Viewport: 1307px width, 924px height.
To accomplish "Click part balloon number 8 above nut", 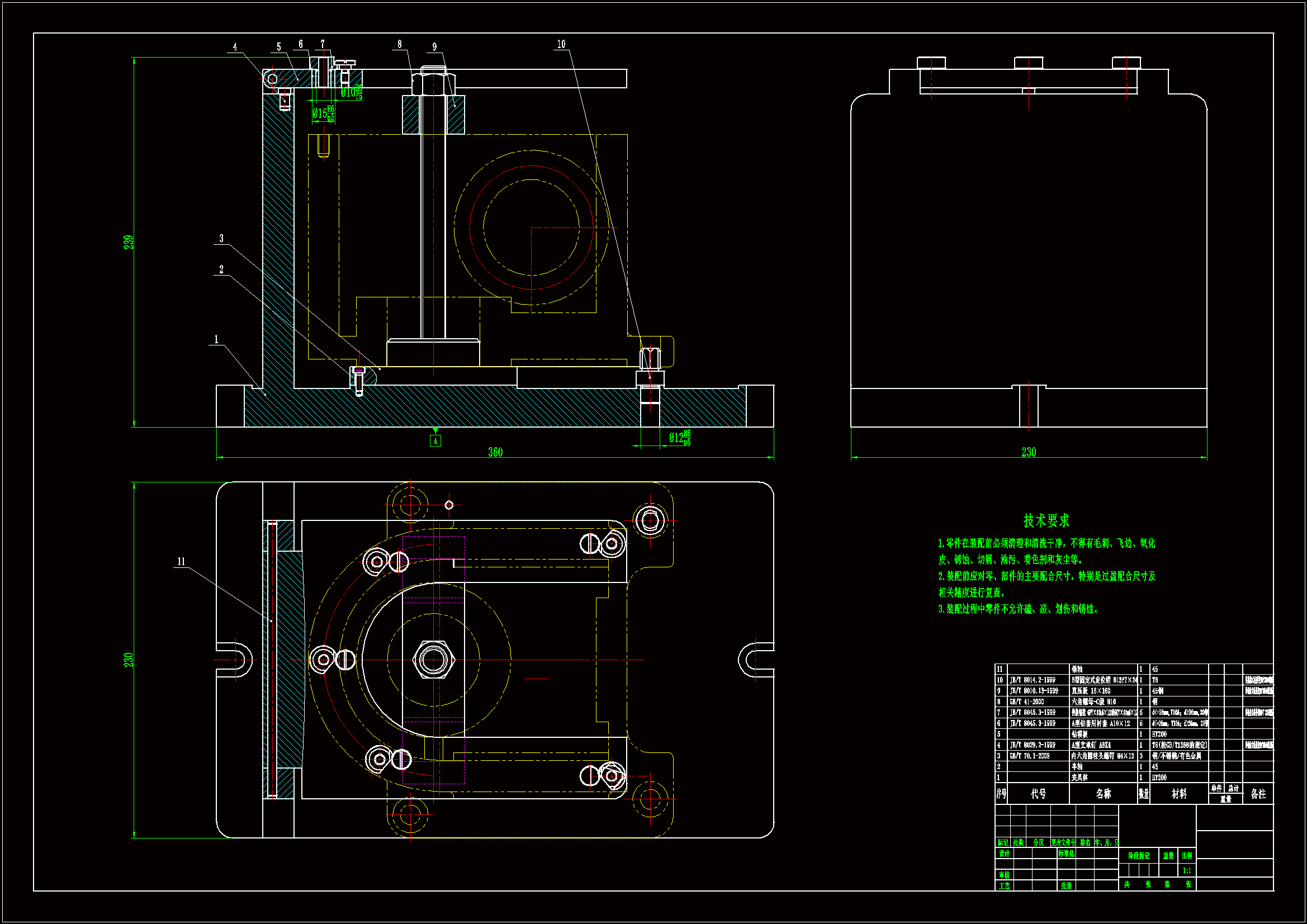I will [x=400, y=44].
